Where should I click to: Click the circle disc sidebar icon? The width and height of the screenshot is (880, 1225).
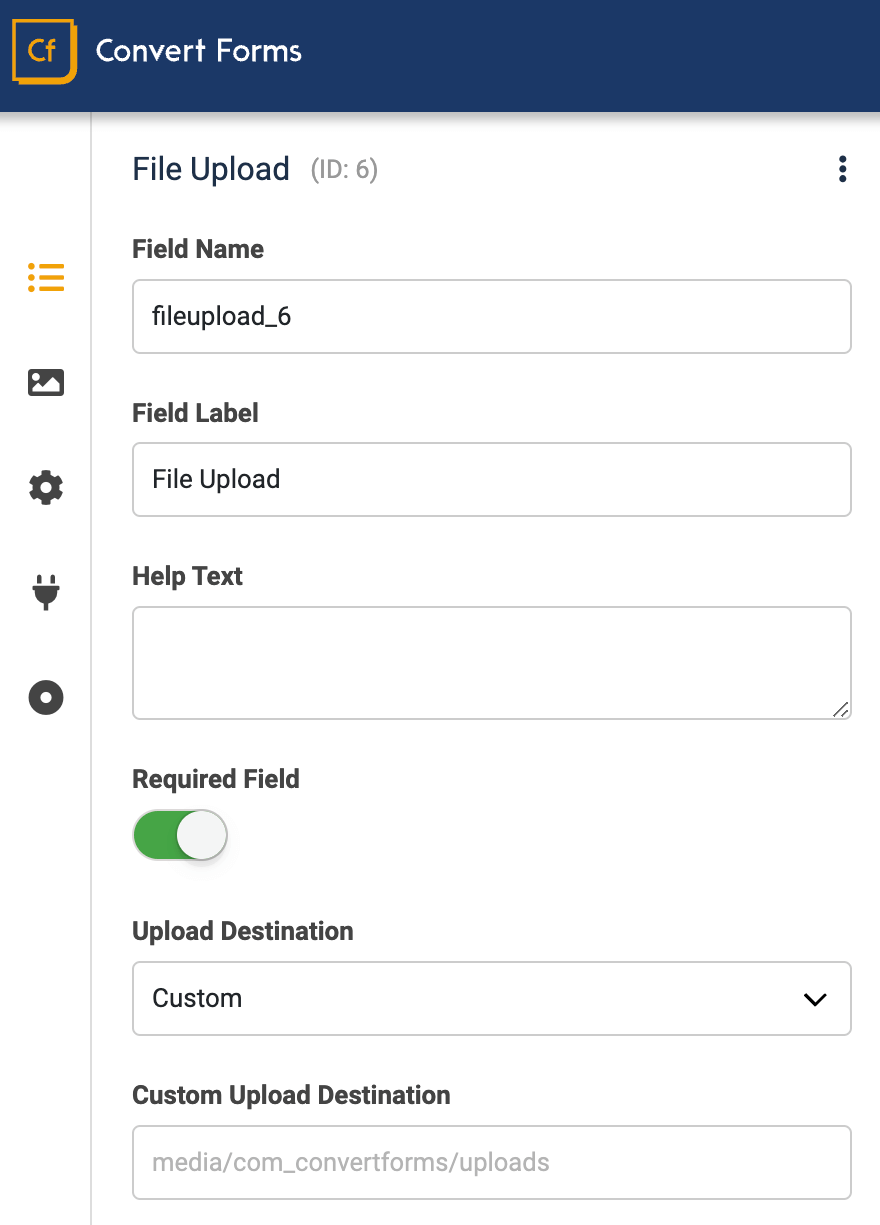(x=46, y=697)
